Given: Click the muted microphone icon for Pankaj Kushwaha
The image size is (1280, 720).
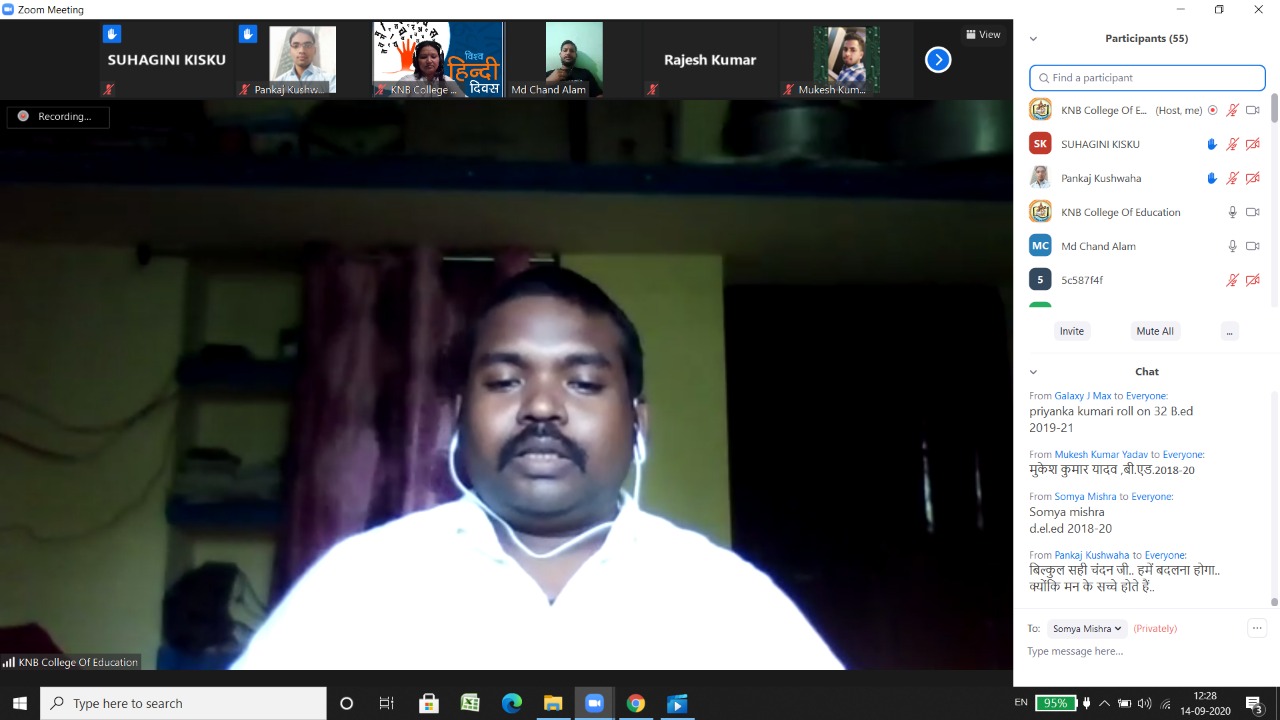Looking at the screenshot, I should click(1232, 178).
